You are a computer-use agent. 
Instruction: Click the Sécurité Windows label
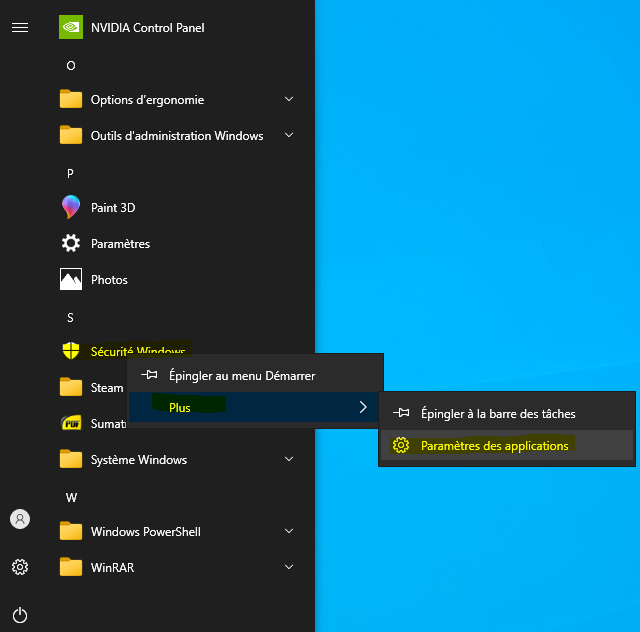point(138,351)
